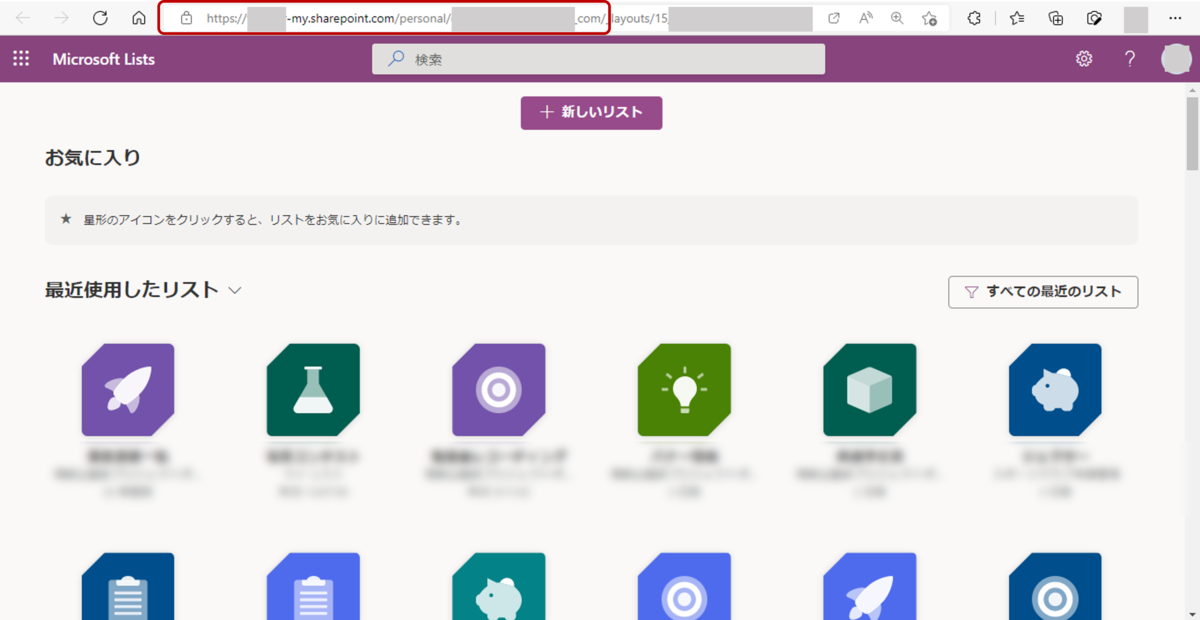
Task: Open page in app icon
Action: [834, 18]
